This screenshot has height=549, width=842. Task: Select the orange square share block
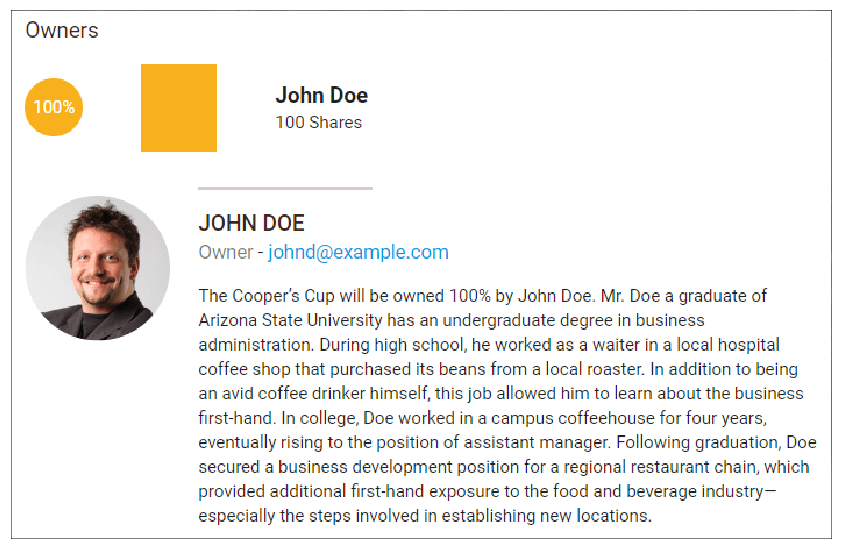(x=179, y=108)
